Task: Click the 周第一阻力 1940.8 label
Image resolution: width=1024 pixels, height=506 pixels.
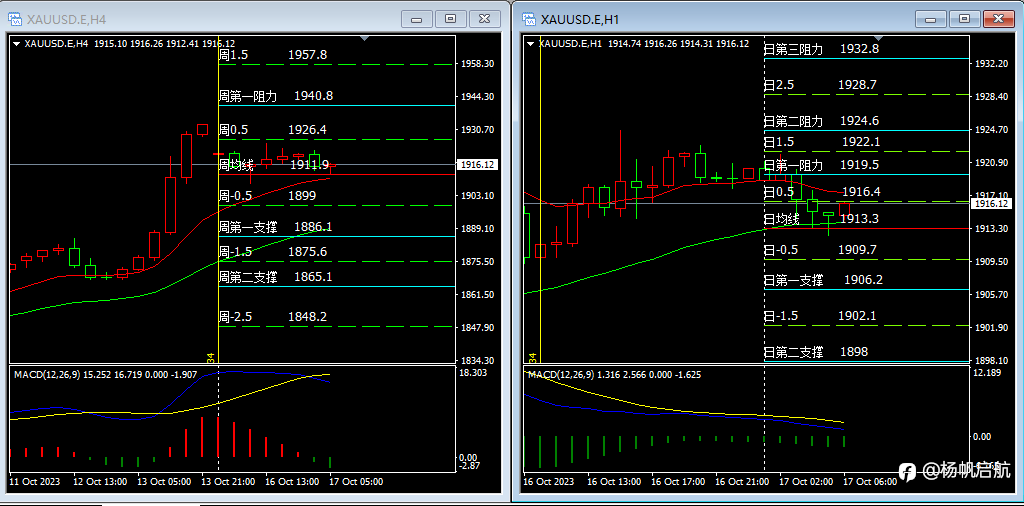Action: point(276,96)
